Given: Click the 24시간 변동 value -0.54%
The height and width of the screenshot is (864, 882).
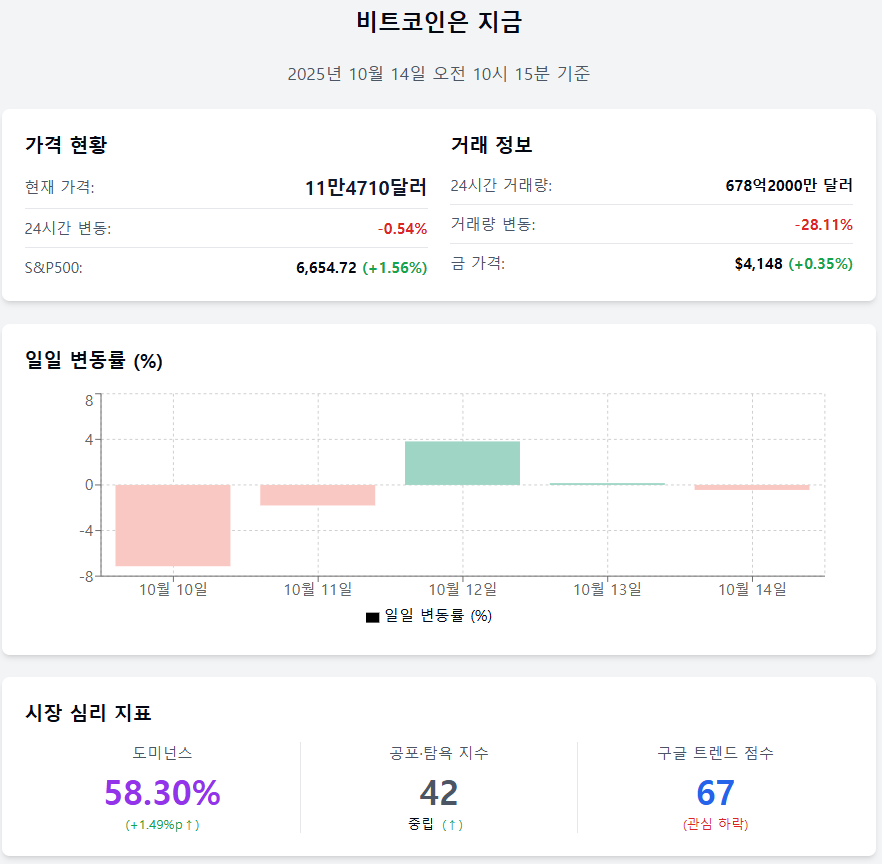Looking at the screenshot, I should point(402,229).
